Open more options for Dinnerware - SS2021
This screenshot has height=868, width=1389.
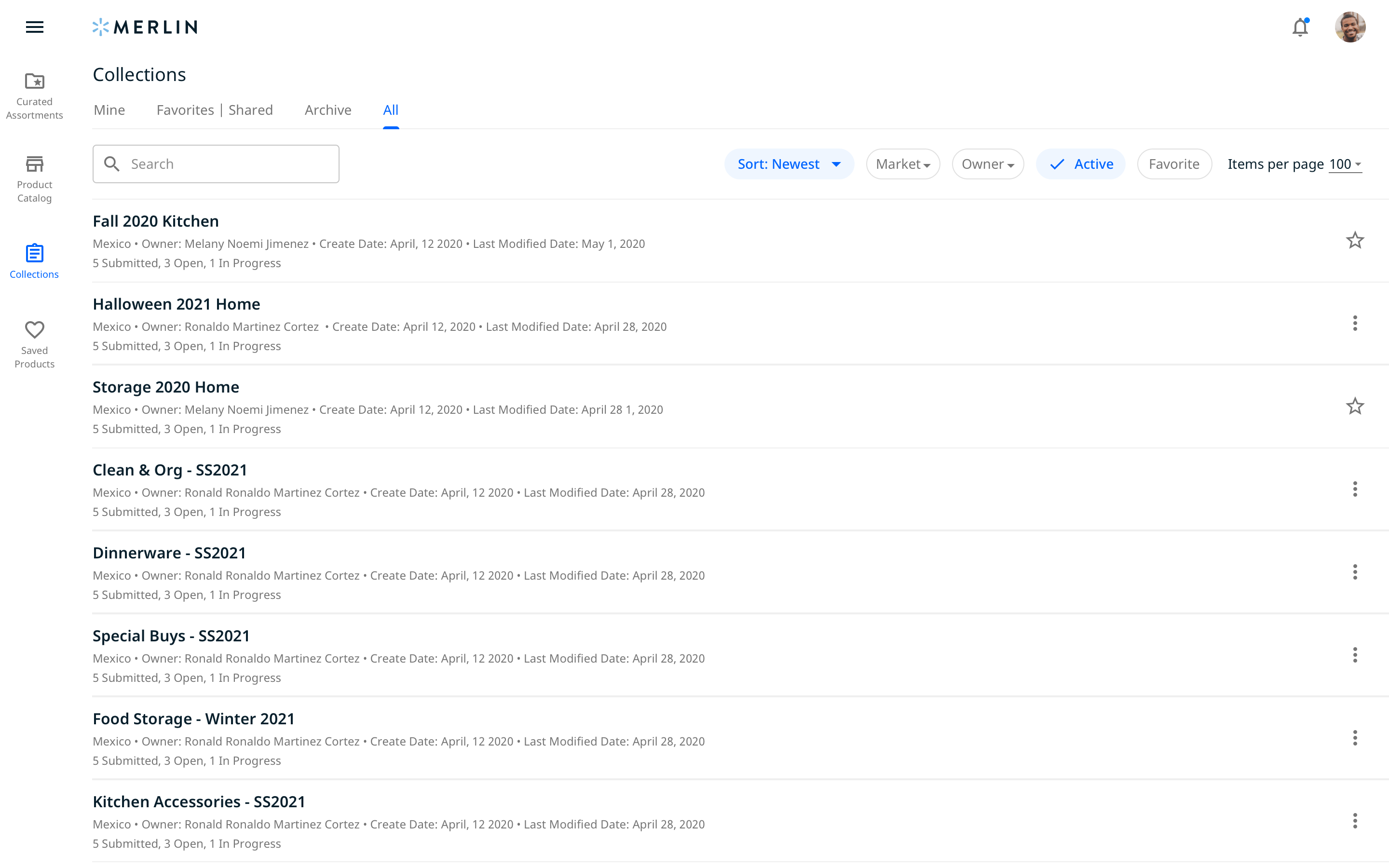tap(1355, 572)
